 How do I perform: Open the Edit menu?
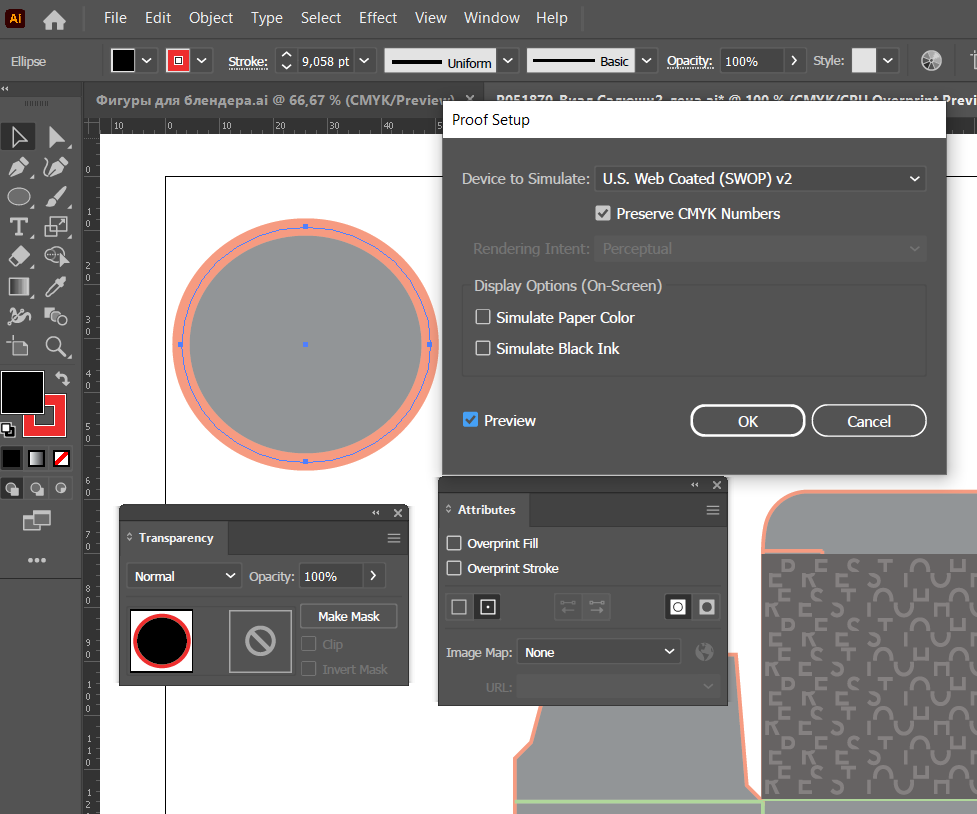[158, 18]
